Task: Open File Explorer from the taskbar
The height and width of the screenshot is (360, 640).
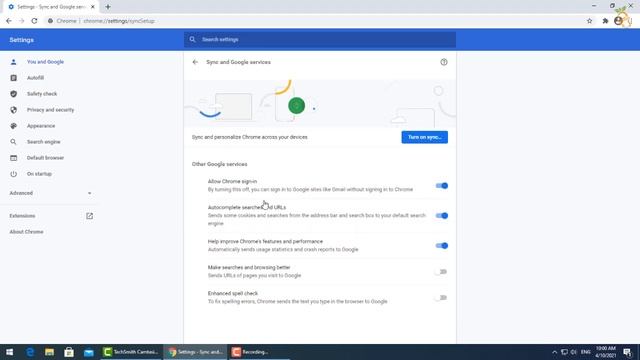Action: click(49, 352)
